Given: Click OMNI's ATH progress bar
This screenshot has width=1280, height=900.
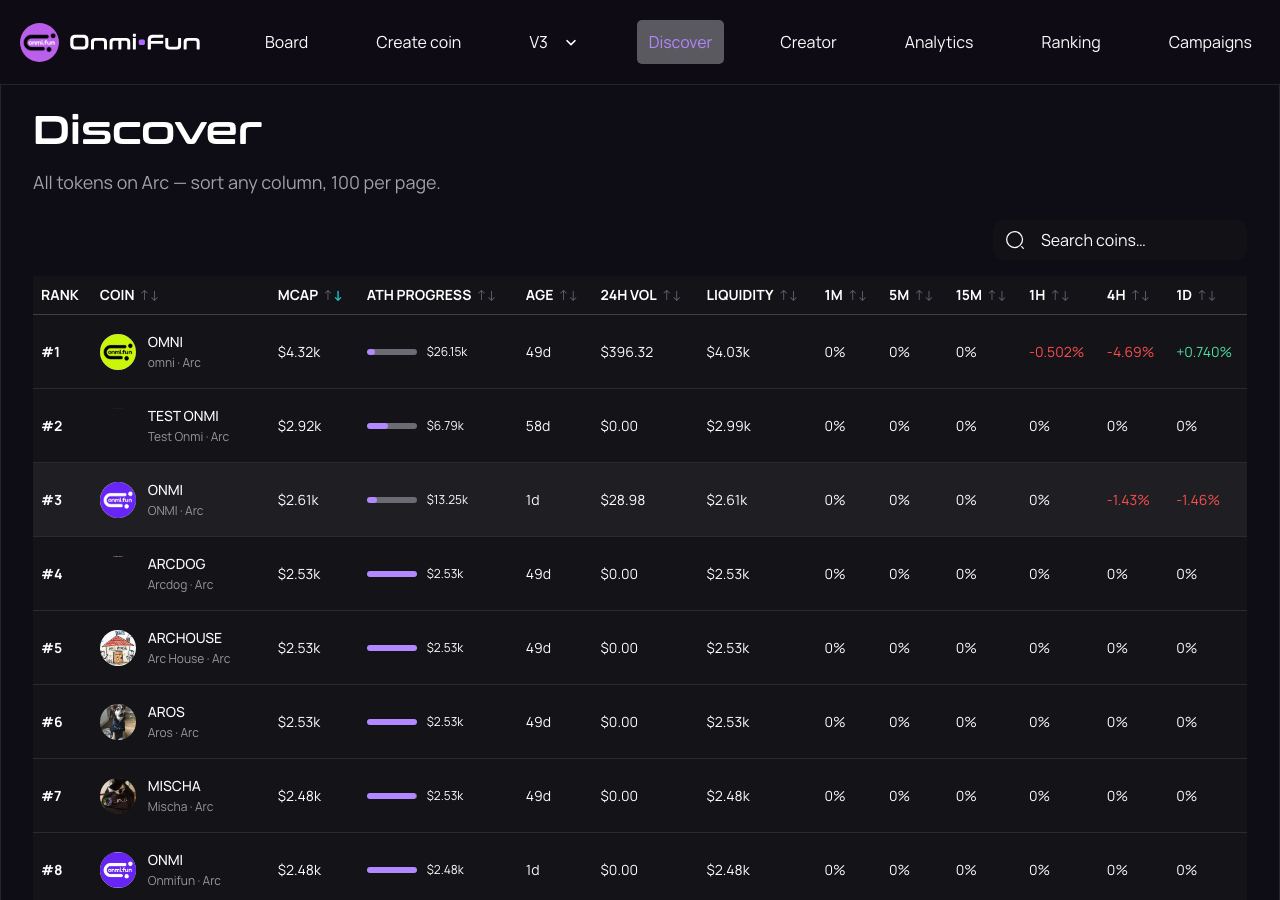Looking at the screenshot, I should click(392, 352).
